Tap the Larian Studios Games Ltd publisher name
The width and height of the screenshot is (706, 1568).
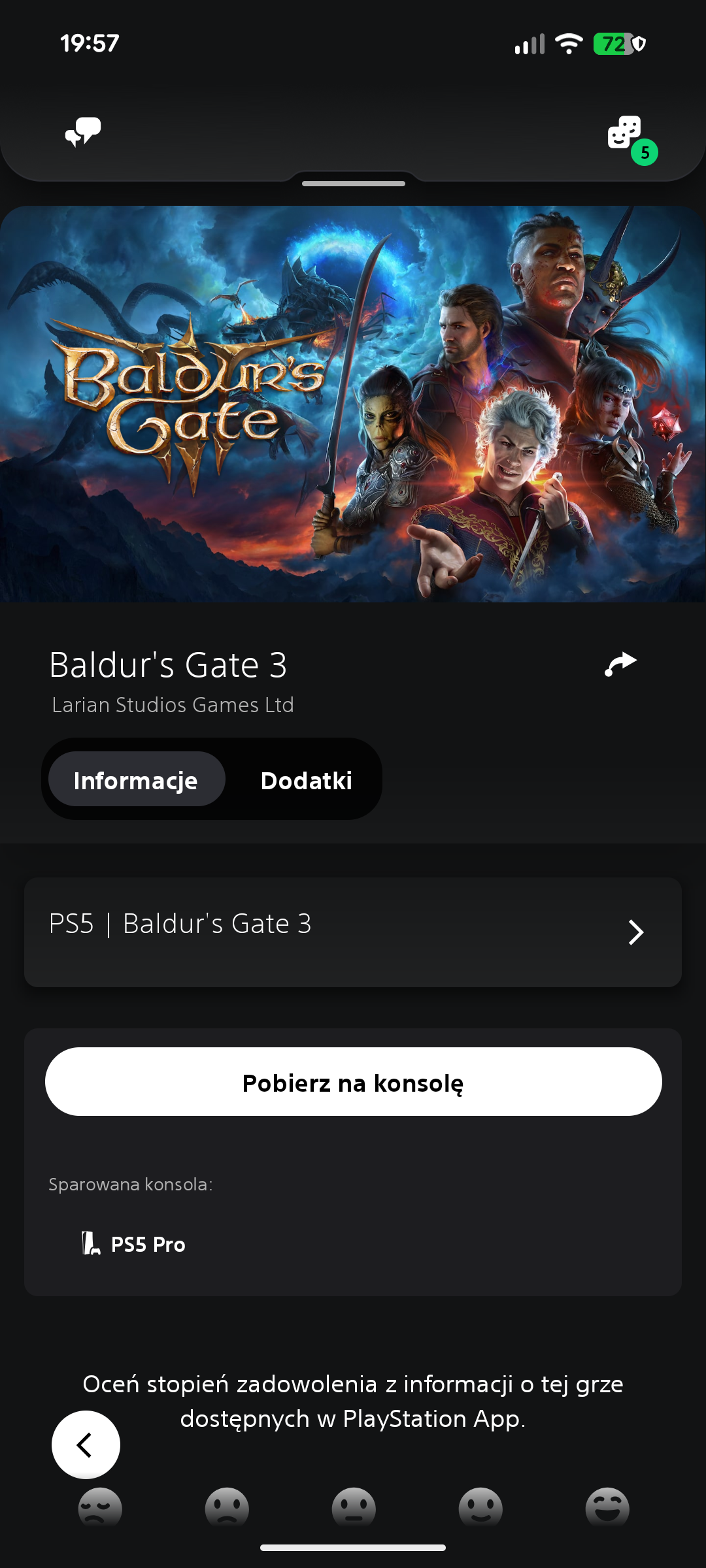[173, 705]
